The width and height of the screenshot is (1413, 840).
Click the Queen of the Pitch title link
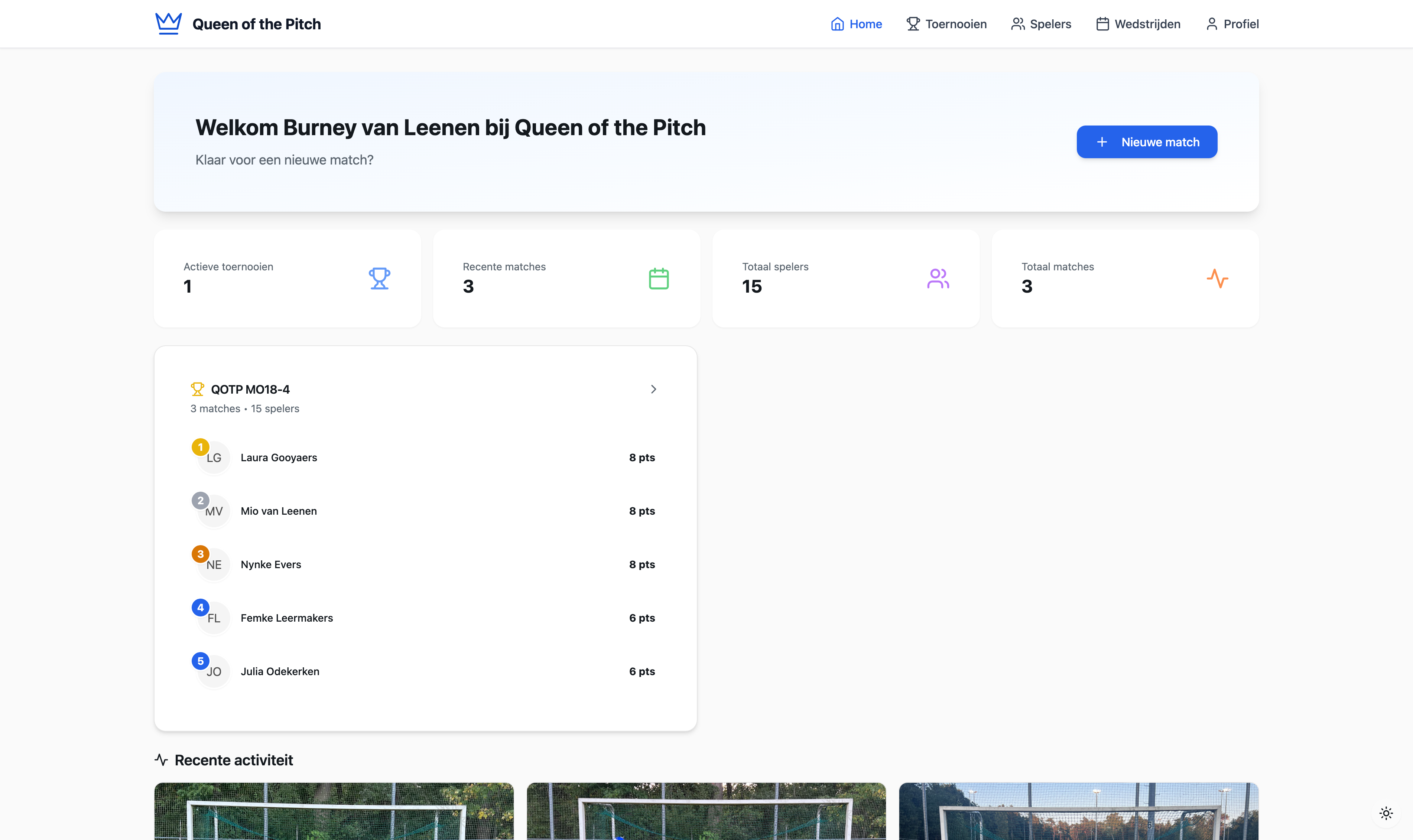point(256,24)
